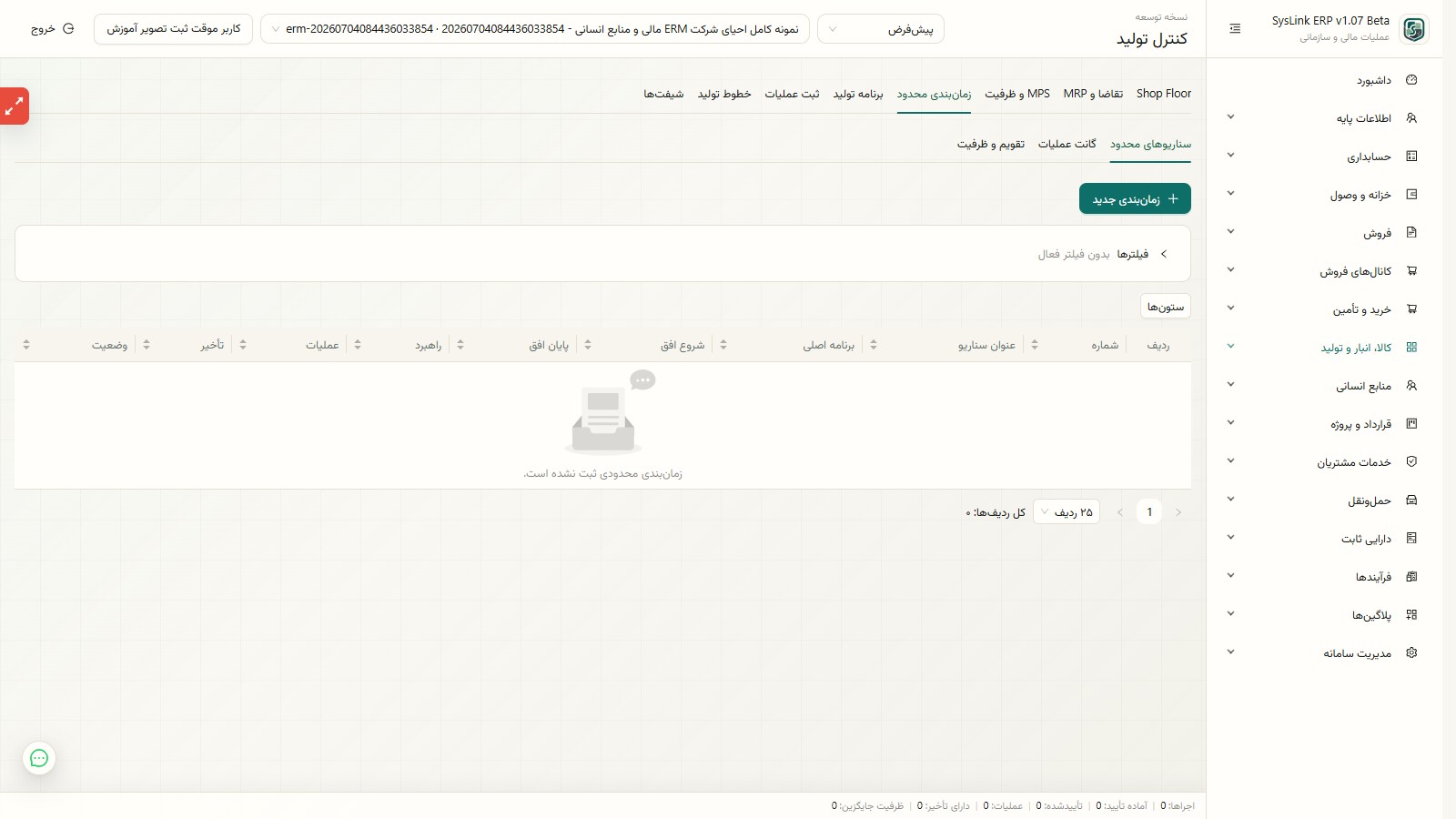Switch to the برنامه تولید tab
Image resolution: width=1456 pixels, height=819 pixels.
pyautogui.click(x=858, y=94)
